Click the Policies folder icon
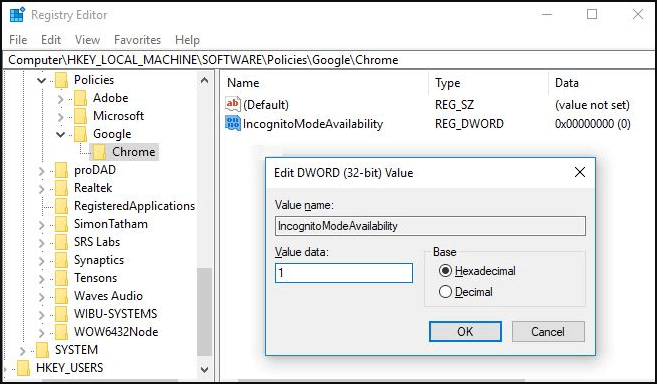657x384 pixels. (x=62, y=80)
